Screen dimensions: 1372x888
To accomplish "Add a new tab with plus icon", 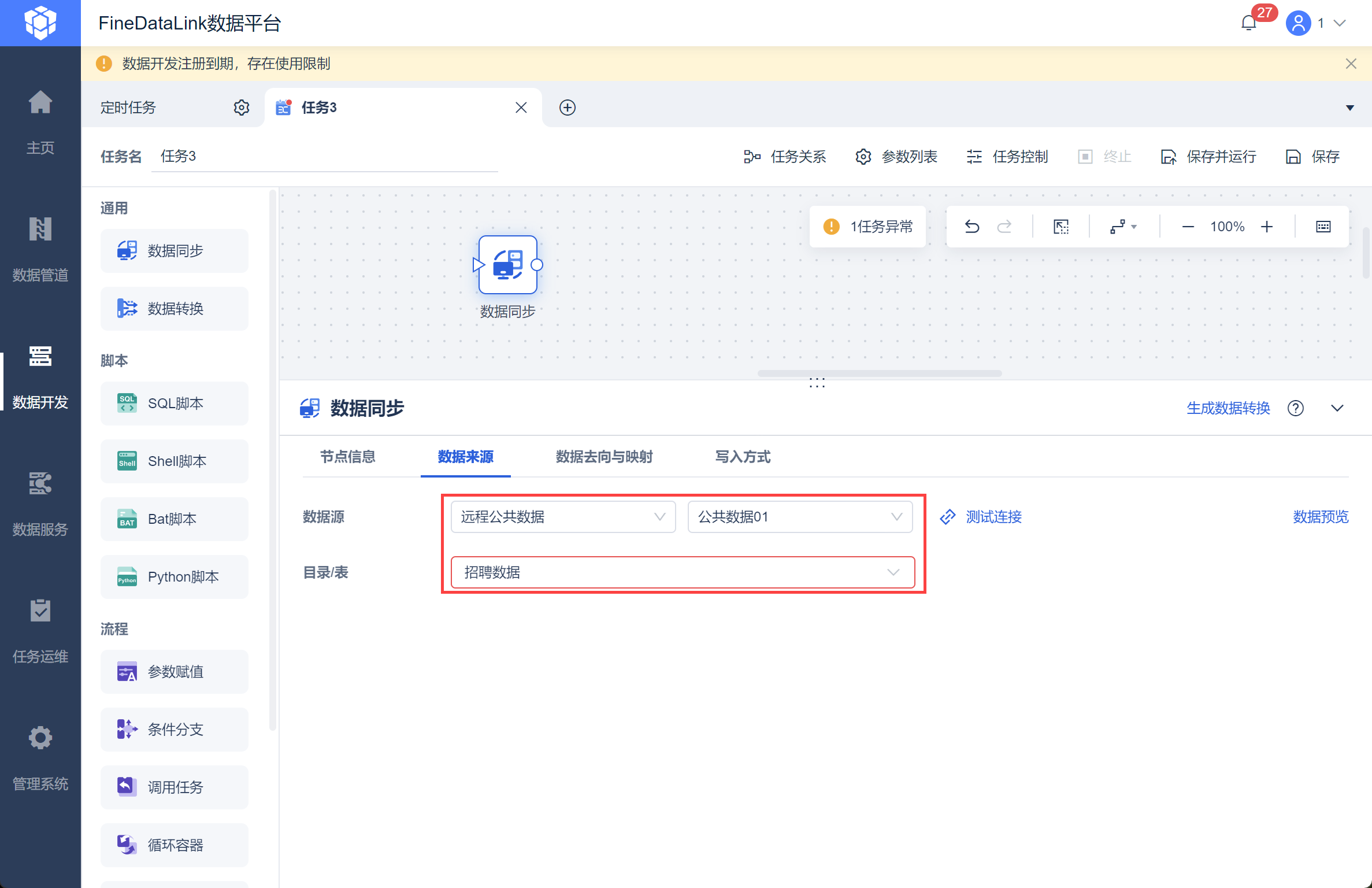I will tap(568, 108).
